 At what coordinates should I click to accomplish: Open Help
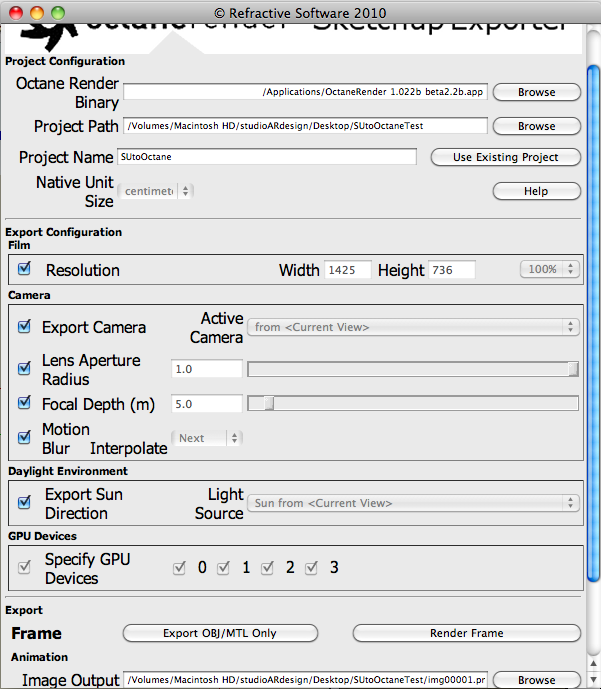(537, 191)
